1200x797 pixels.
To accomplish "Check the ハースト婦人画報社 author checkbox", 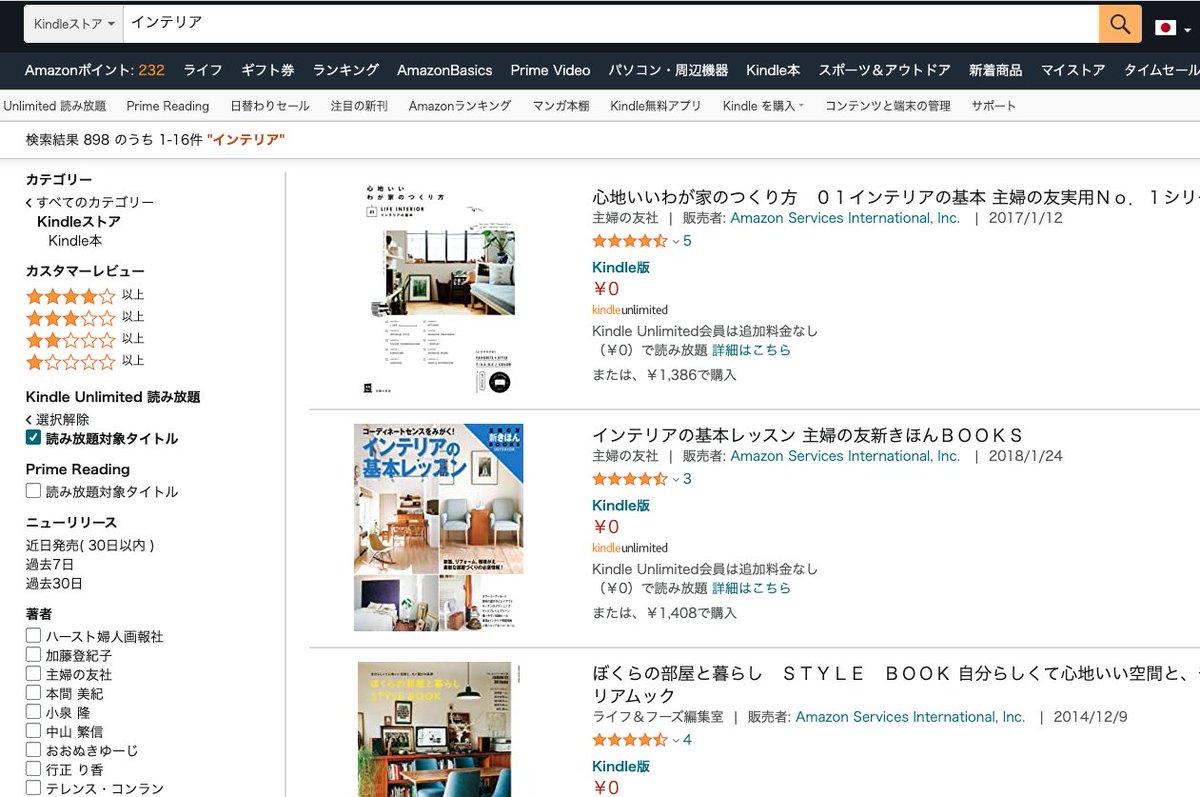I will (x=33, y=636).
